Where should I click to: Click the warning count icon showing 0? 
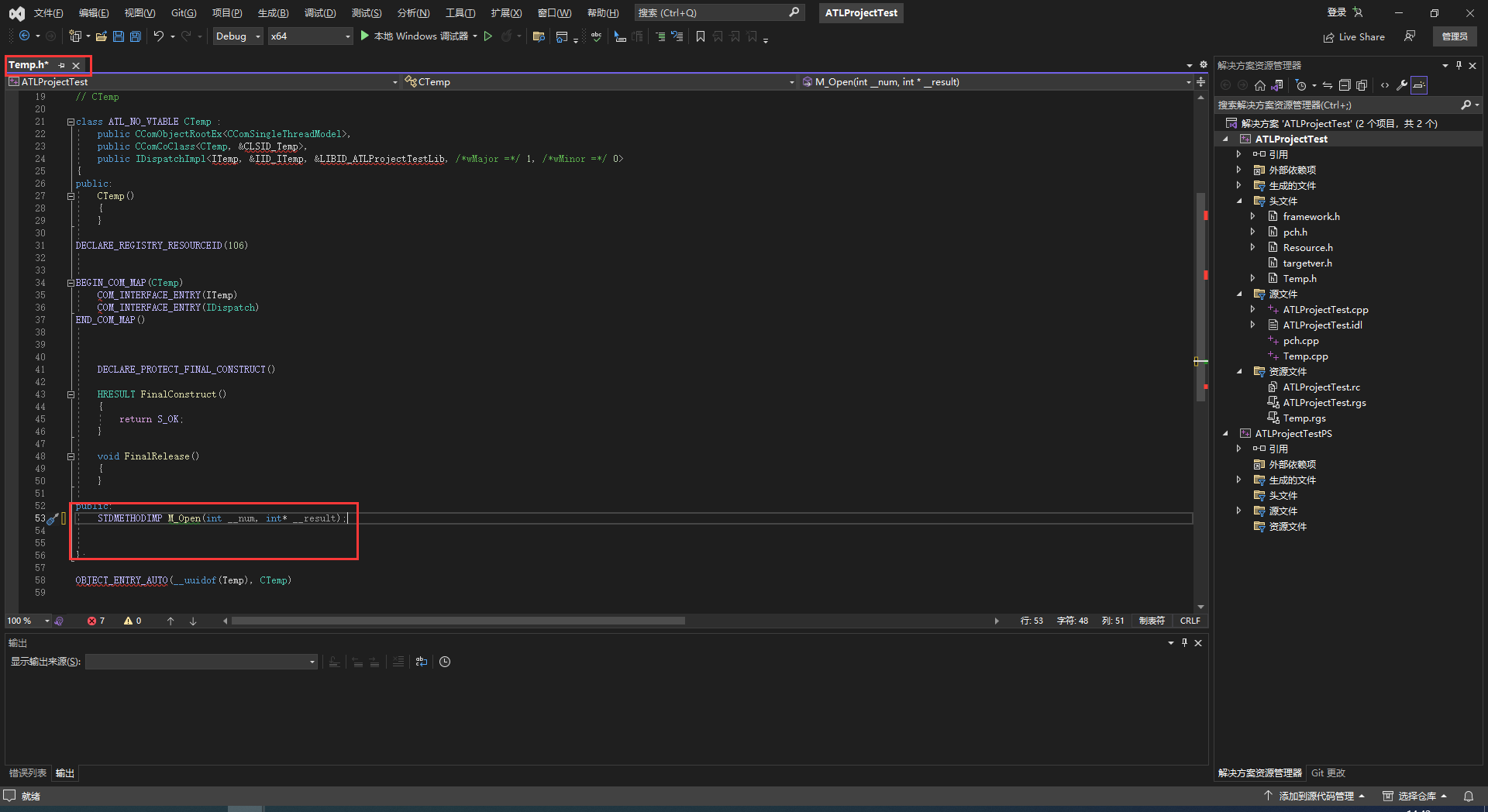click(x=128, y=621)
